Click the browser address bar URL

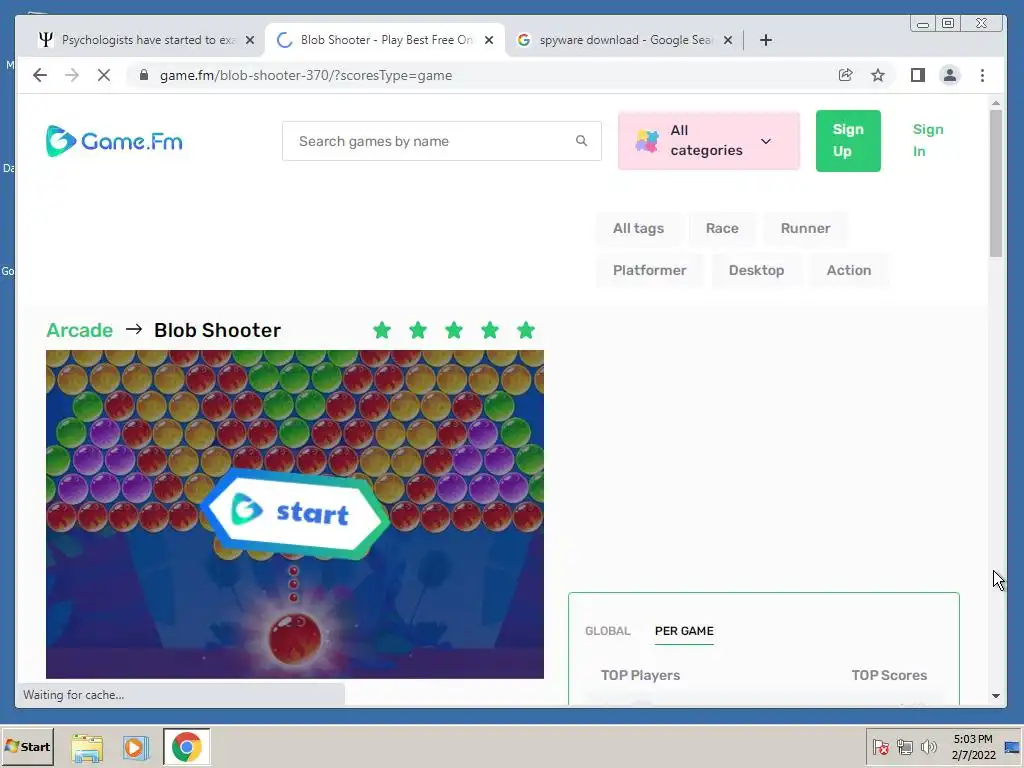pyautogui.click(x=306, y=75)
